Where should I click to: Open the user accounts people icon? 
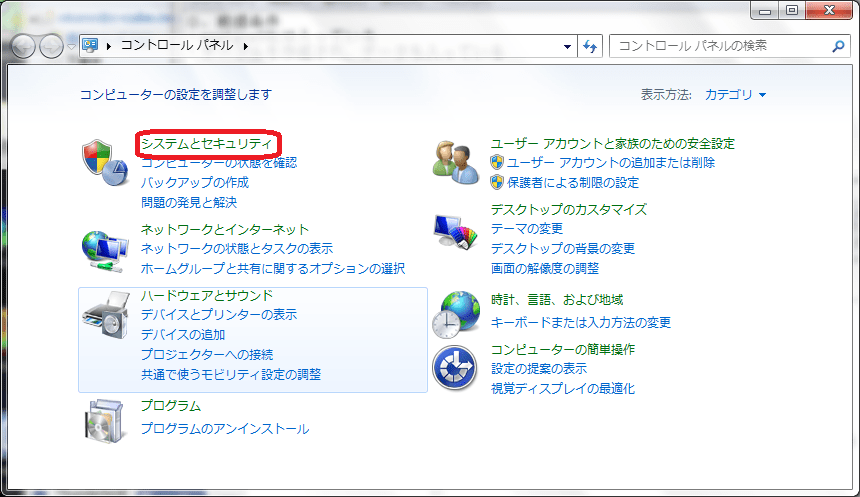tap(455, 162)
